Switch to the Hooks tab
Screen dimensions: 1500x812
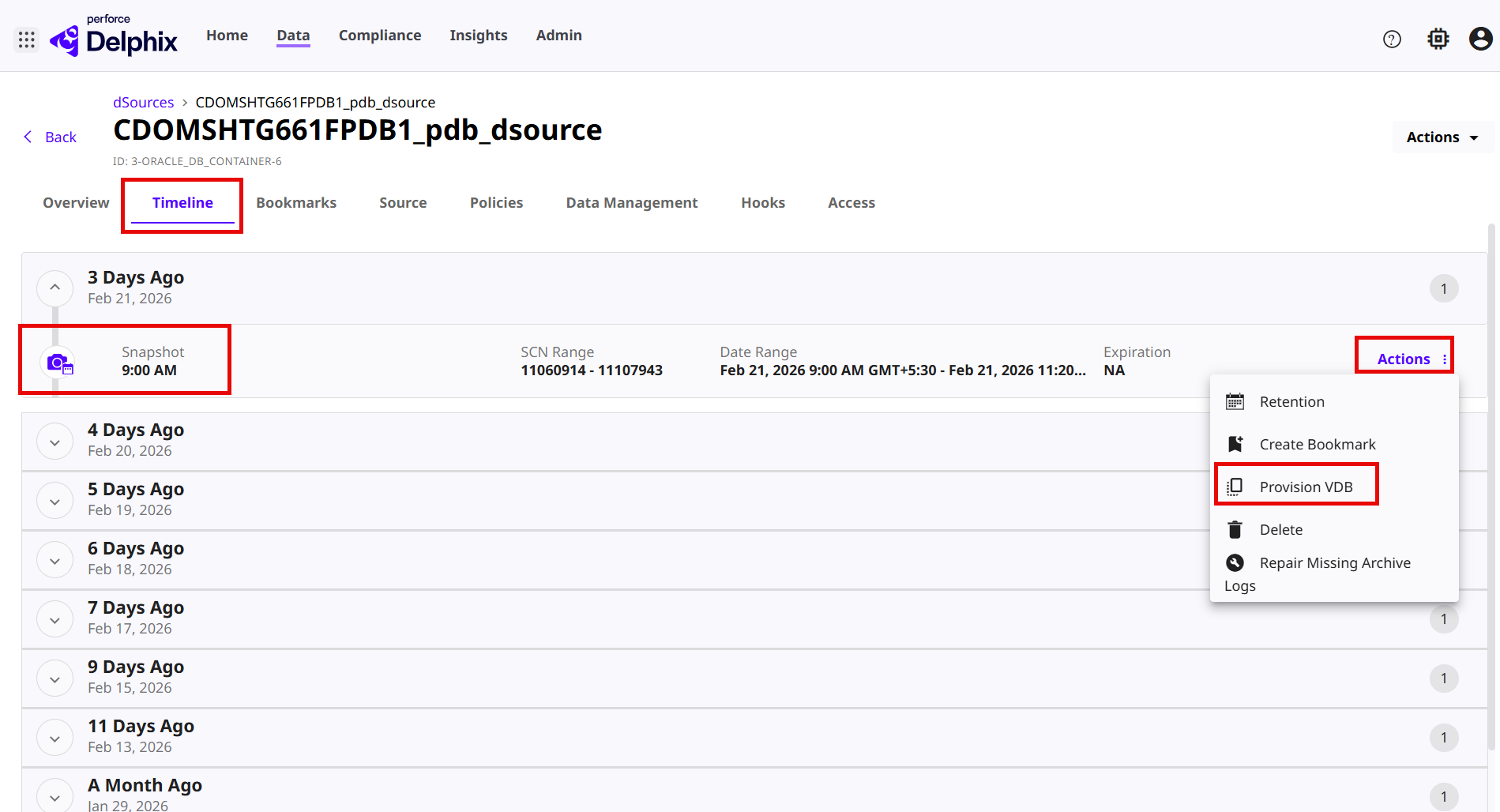[763, 203]
